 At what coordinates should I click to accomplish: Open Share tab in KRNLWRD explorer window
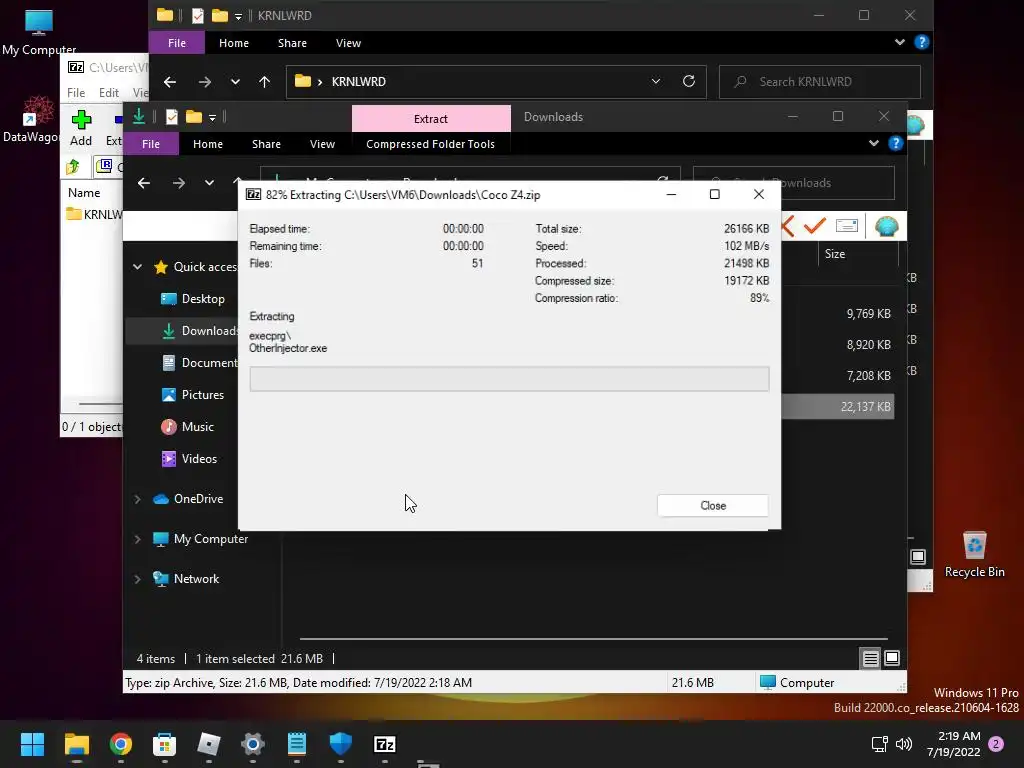point(292,43)
